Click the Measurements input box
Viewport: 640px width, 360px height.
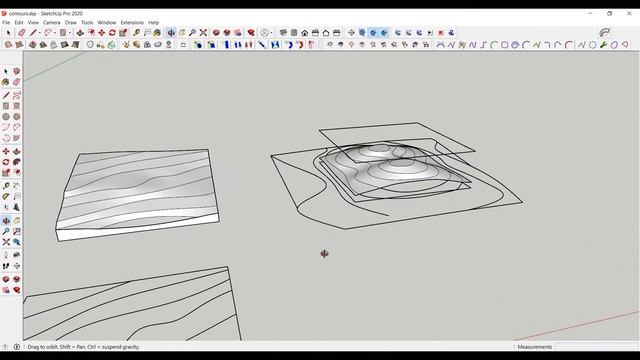[598, 347]
